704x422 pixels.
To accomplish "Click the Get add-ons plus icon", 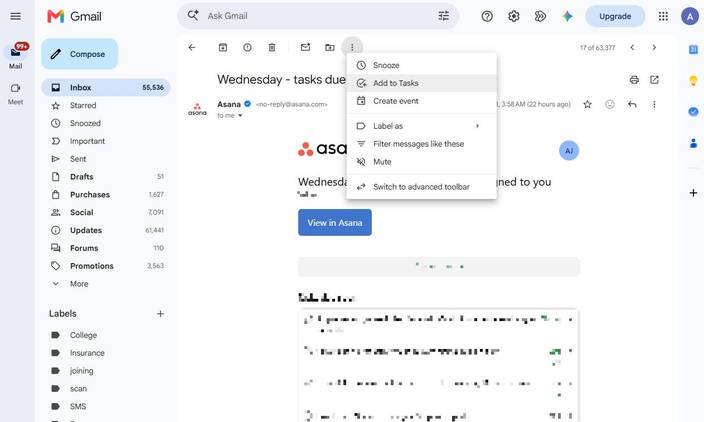I will pyautogui.click(x=693, y=193).
